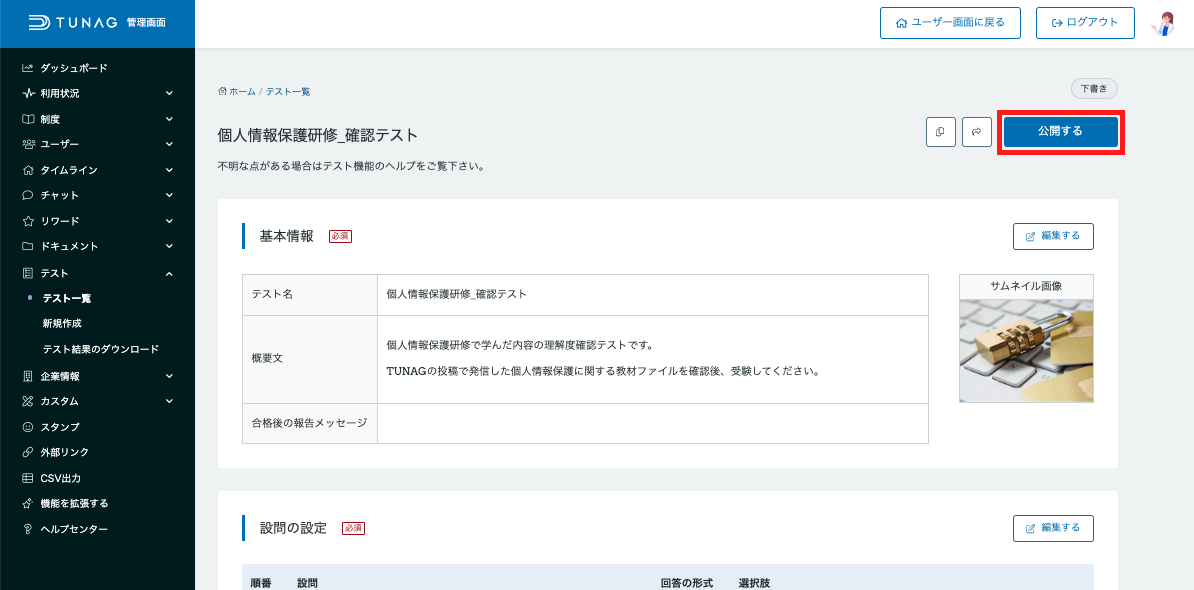
Task: Click the share arrow icon button
Action: click(977, 132)
